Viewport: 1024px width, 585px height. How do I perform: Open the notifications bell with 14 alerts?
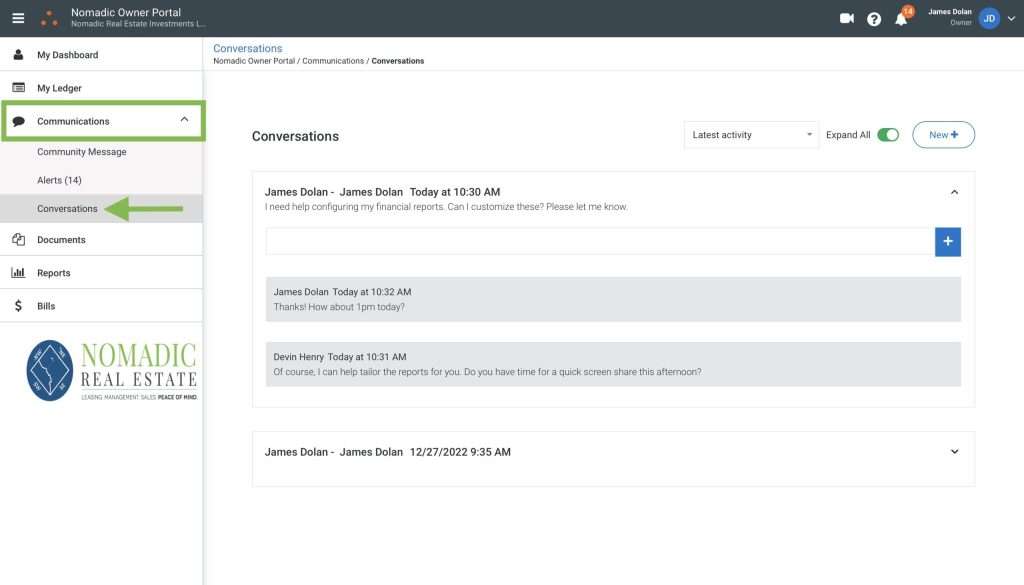(901, 19)
